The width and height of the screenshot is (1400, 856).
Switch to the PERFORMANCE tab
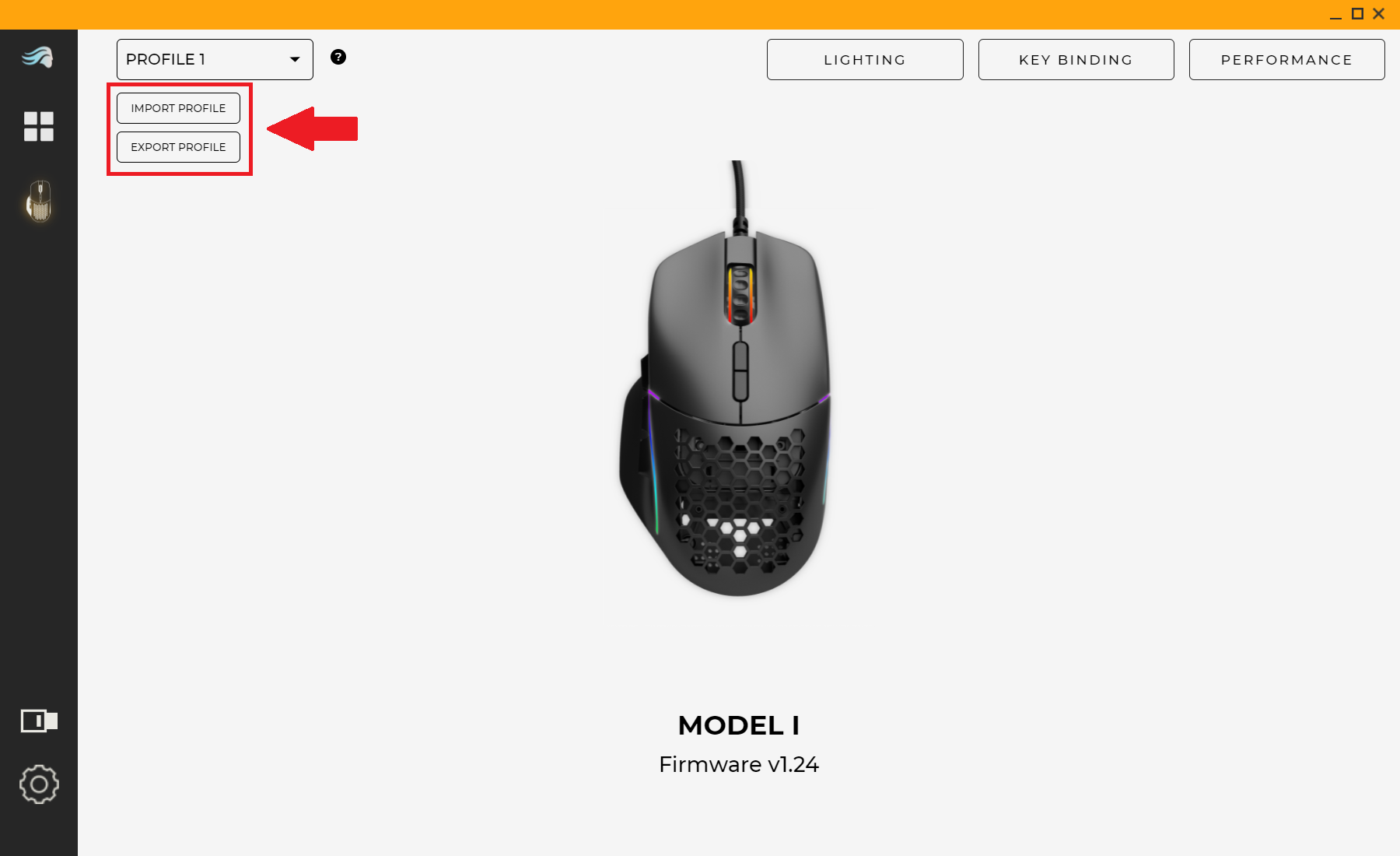[x=1286, y=59]
